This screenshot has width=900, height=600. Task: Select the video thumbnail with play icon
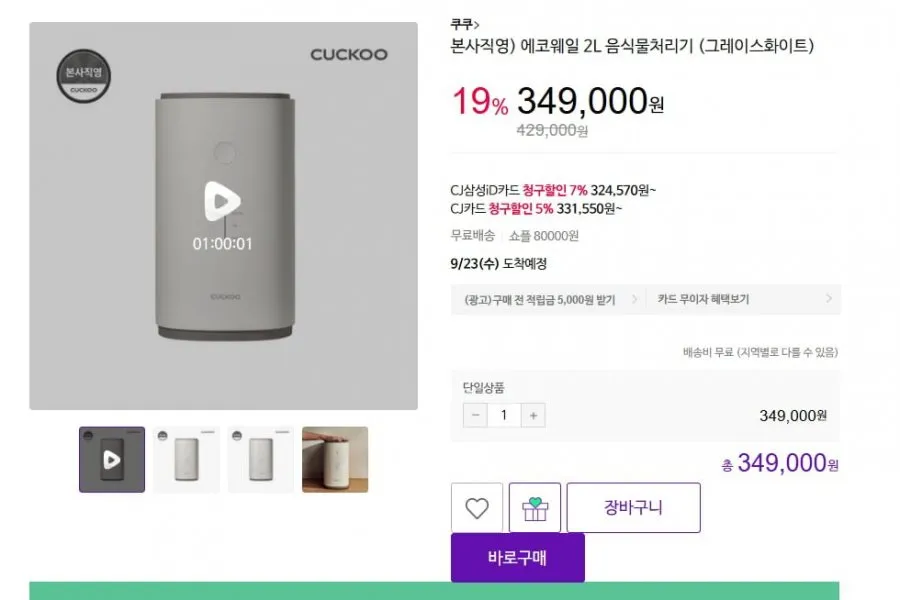(x=112, y=459)
